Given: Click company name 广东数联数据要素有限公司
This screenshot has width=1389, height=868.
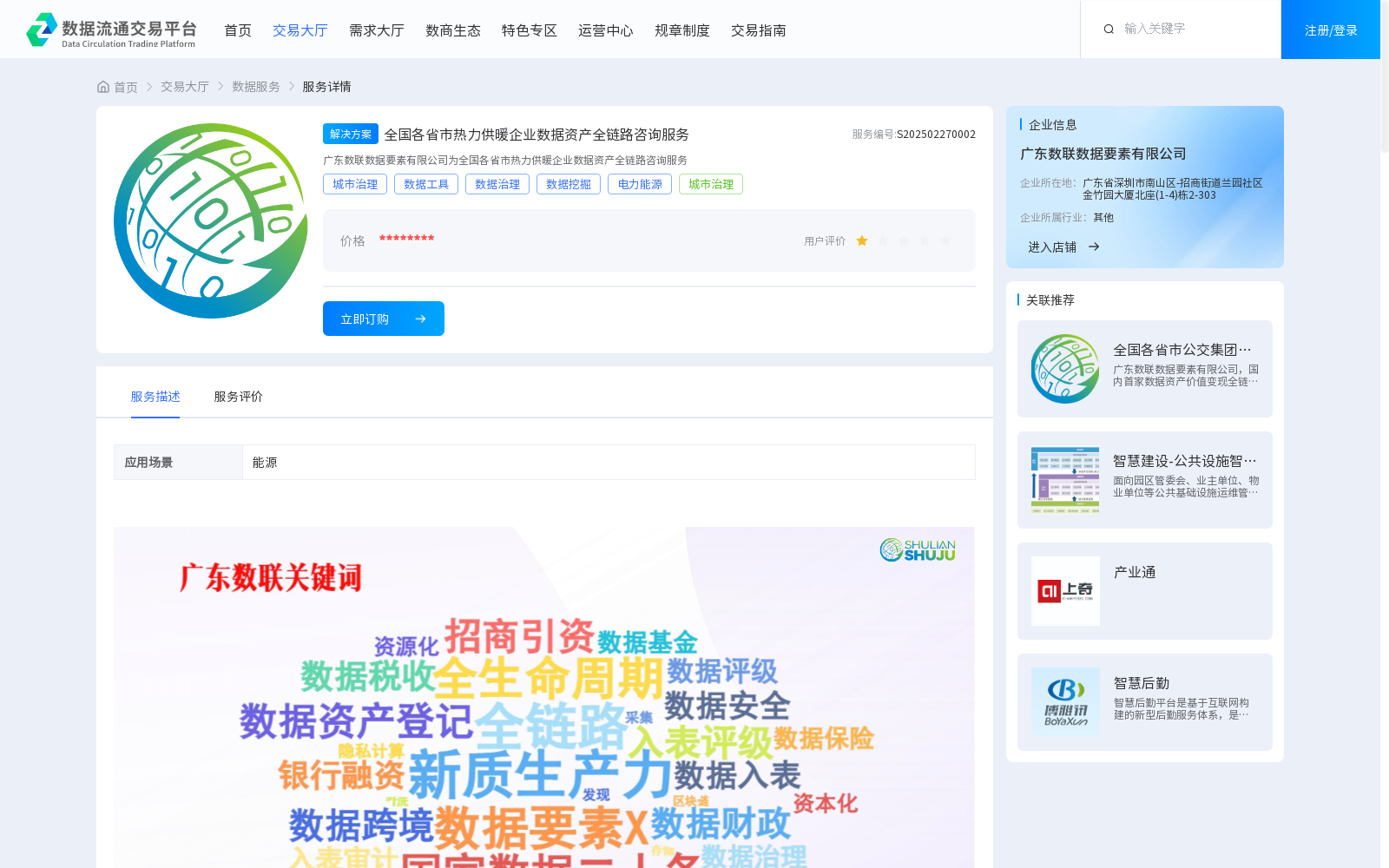Looking at the screenshot, I should (x=1103, y=154).
